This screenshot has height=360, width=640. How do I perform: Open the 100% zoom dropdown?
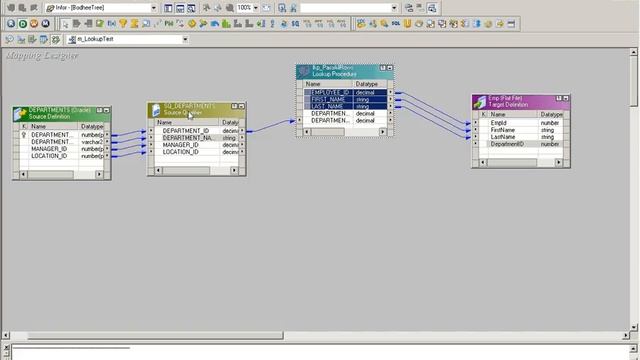[x=256, y=8]
